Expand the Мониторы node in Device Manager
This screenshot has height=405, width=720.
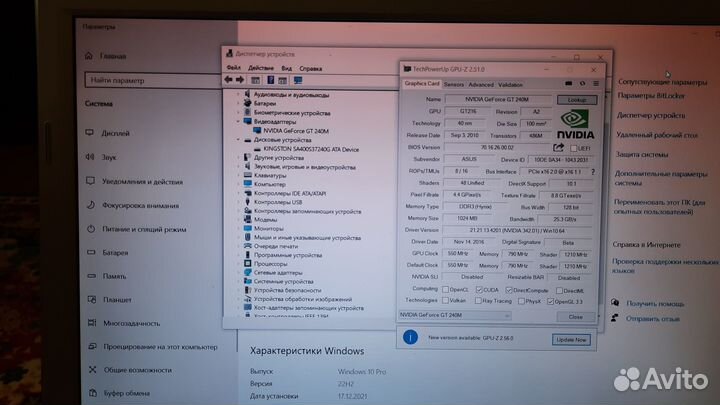pyautogui.click(x=238, y=228)
